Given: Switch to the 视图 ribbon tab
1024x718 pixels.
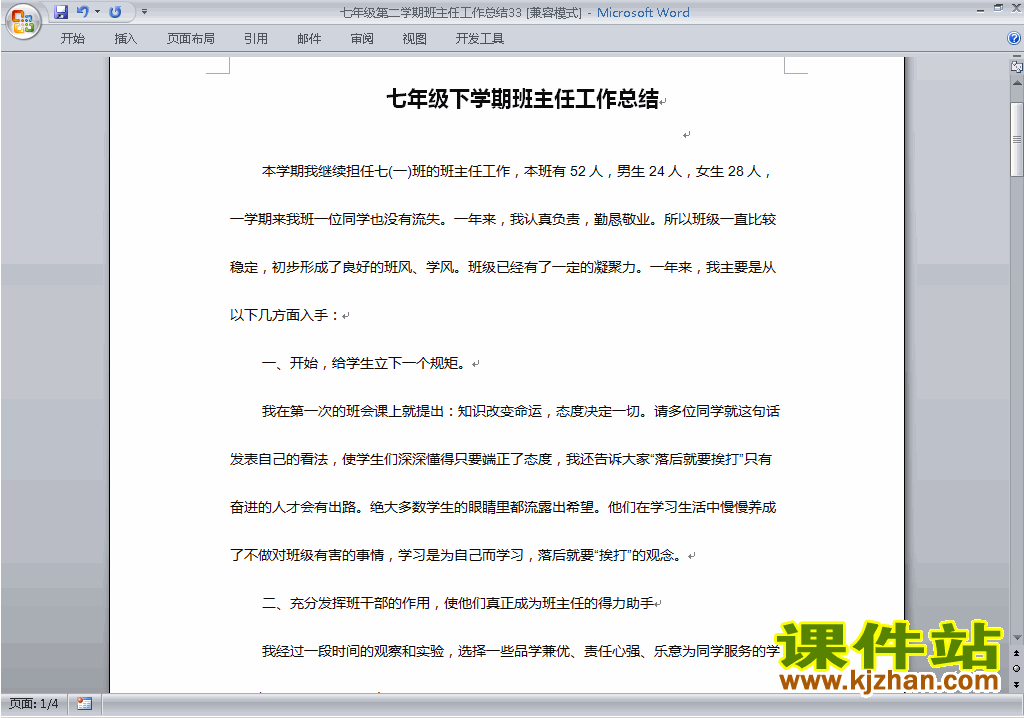Looking at the screenshot, I should [x=415, y=39].
